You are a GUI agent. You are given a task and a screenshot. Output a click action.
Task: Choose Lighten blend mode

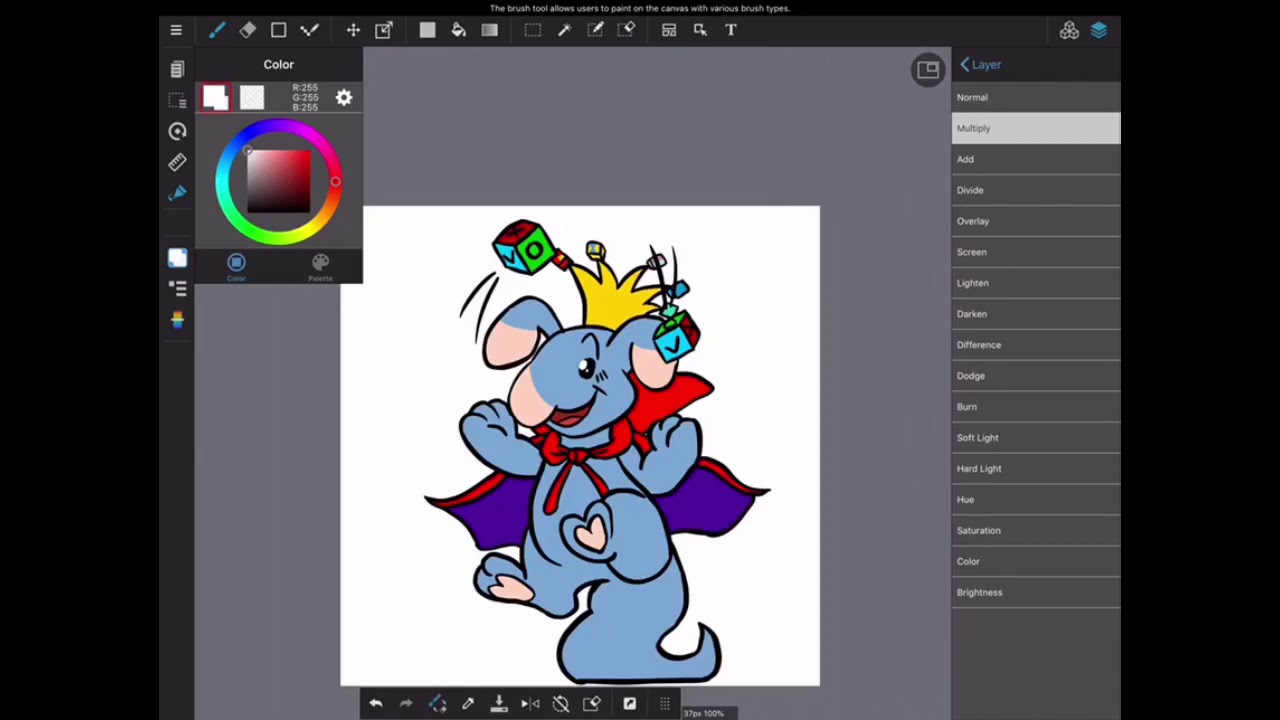coord(1036,283)
